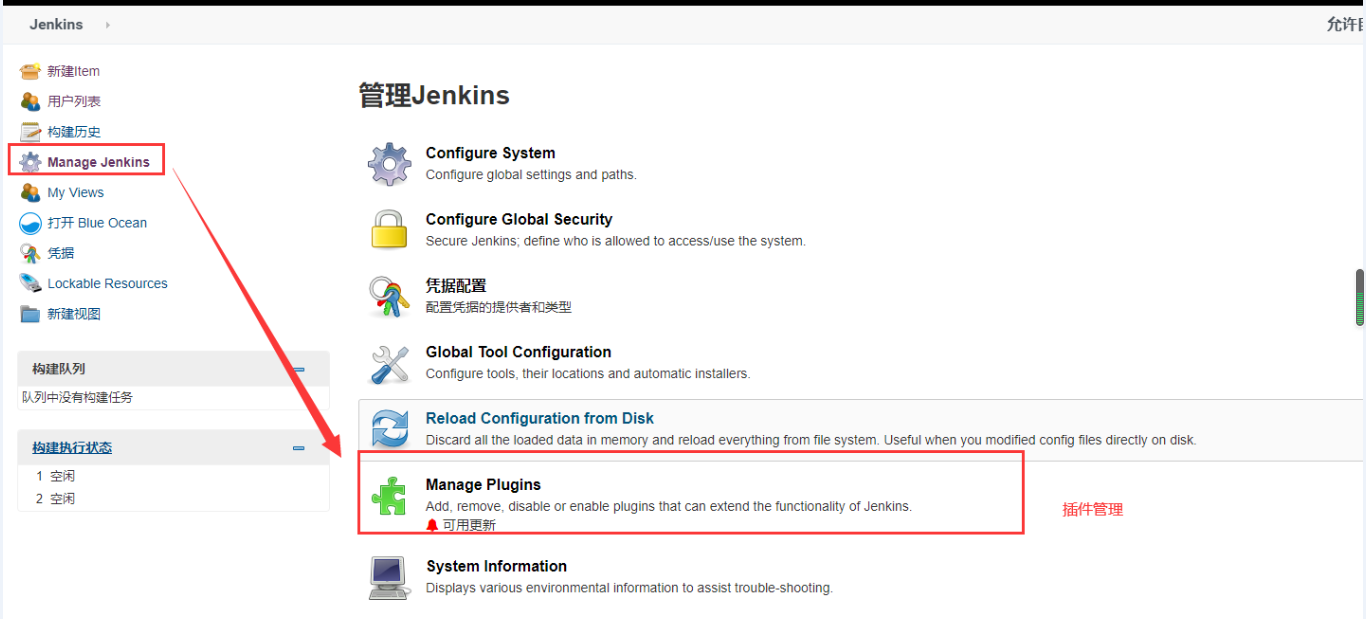Screen dimensions: 1366x619
Task: Click the Blue Ocean circle icon
Action: tap(30, 223)
